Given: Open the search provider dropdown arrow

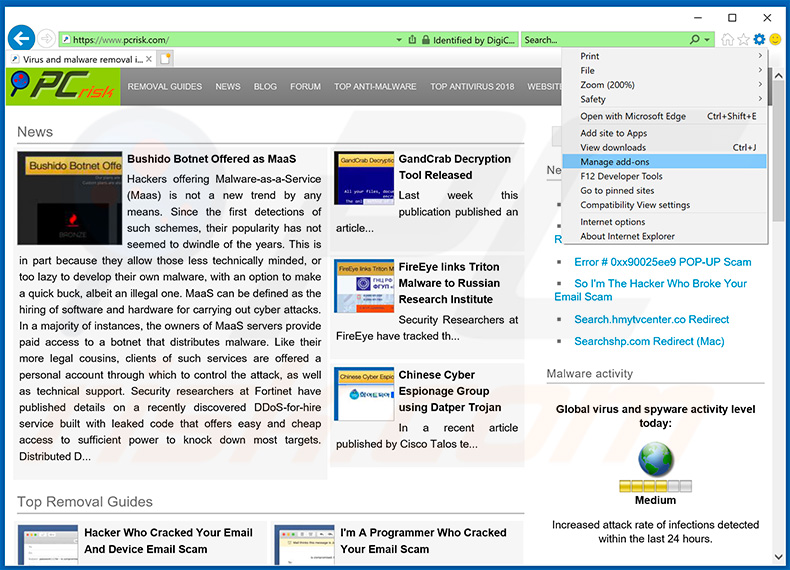Looking at the screenshot, I should coord(707,40).
